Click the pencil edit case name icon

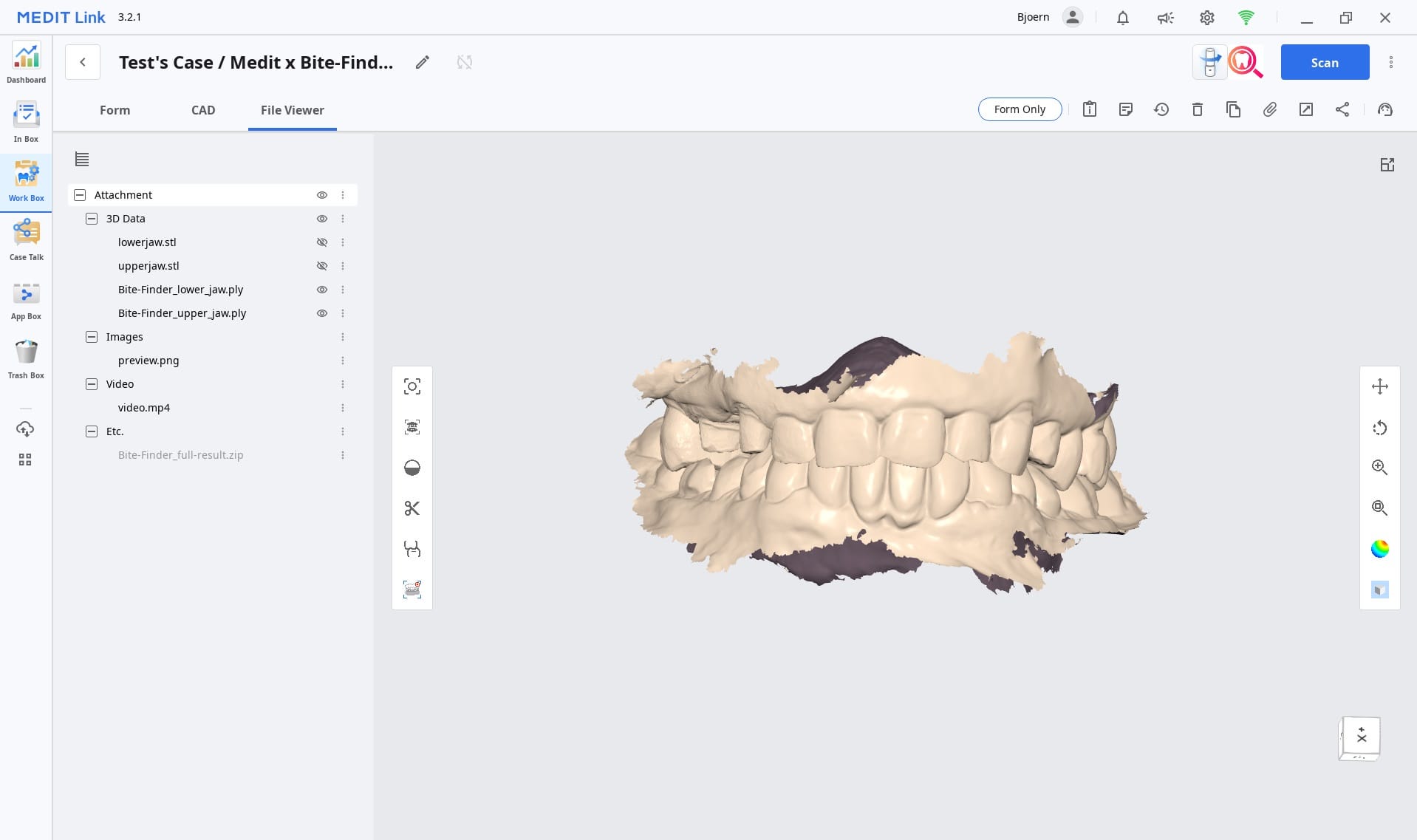pos(422,63)
